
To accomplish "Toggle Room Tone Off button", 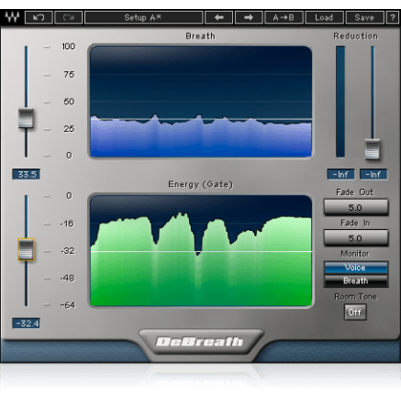I will coord(355,312).
